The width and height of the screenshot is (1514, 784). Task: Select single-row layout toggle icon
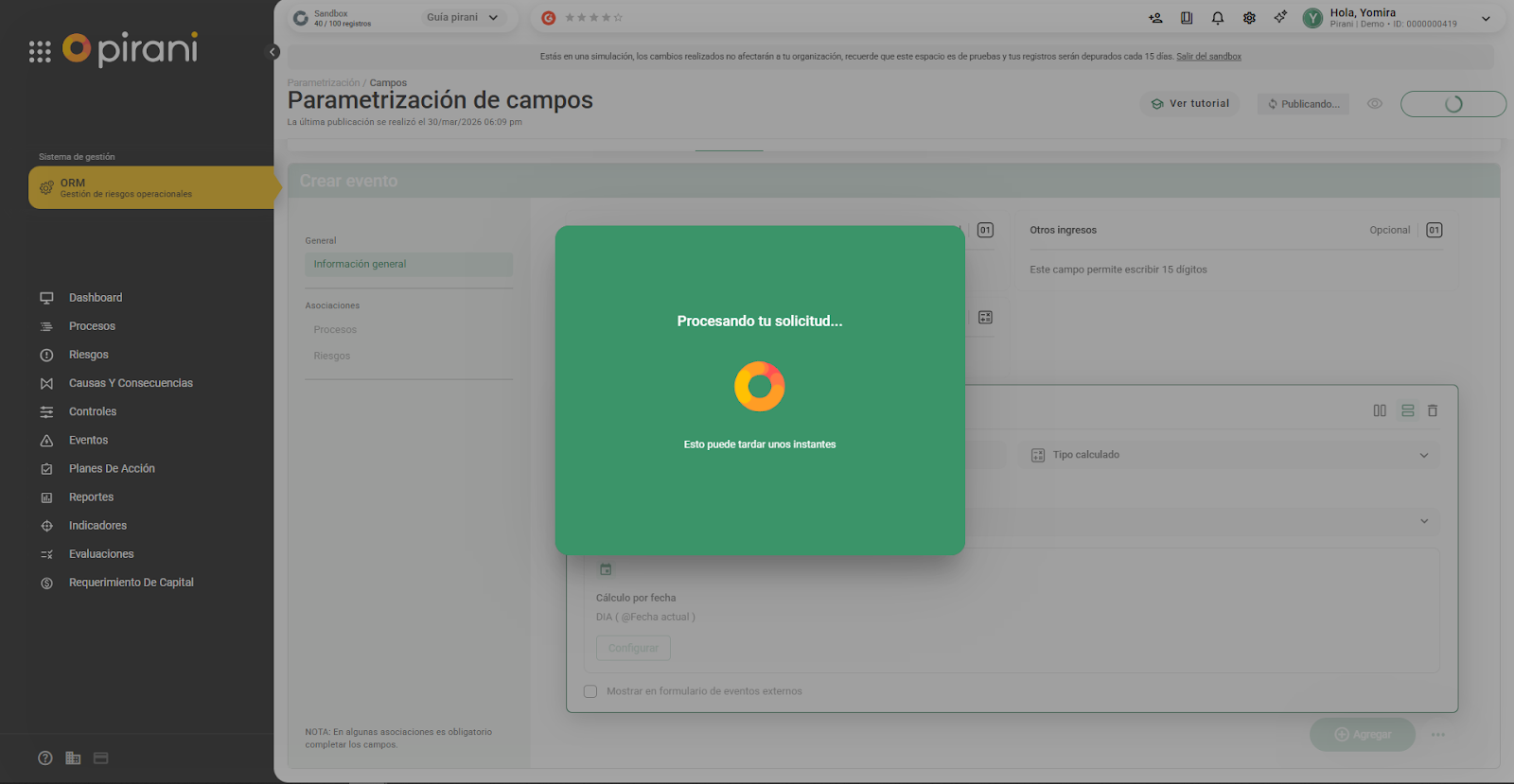[x=1408, y=410]
